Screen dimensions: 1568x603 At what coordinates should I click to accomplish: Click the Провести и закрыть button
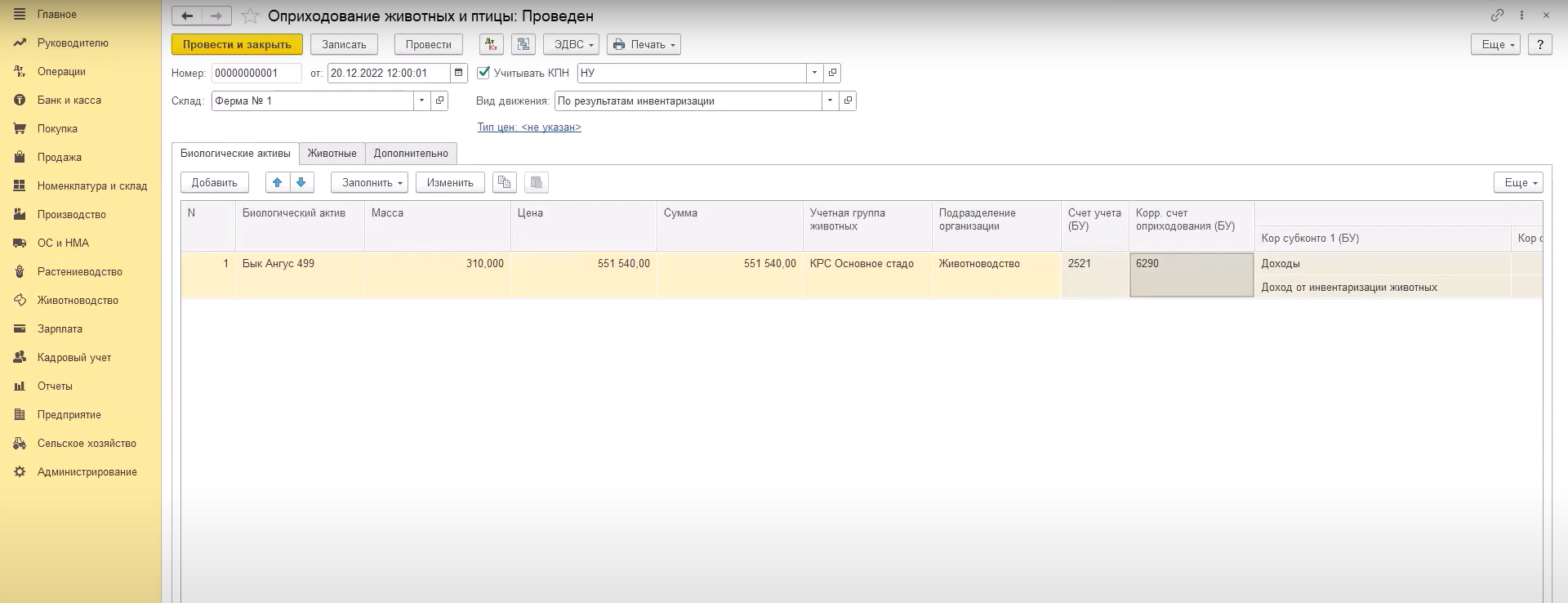coord(237,44)
